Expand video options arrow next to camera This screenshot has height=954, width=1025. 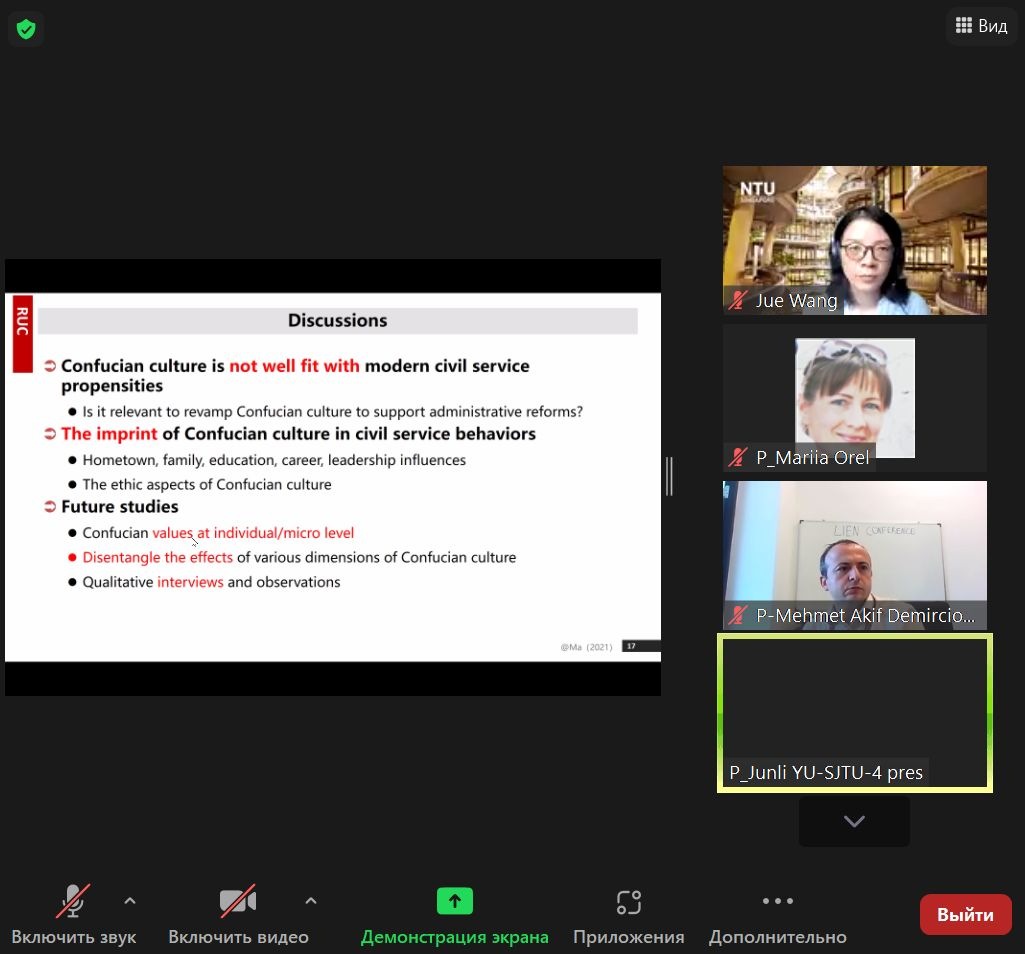point(311,901)
